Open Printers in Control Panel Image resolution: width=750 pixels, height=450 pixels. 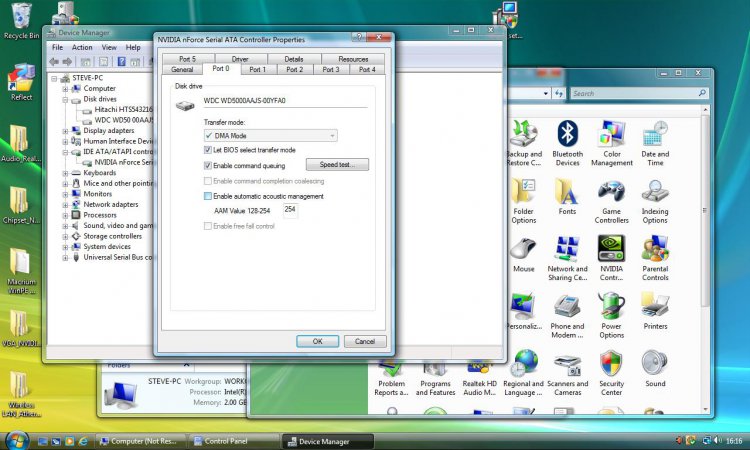(x=655, y=311)
